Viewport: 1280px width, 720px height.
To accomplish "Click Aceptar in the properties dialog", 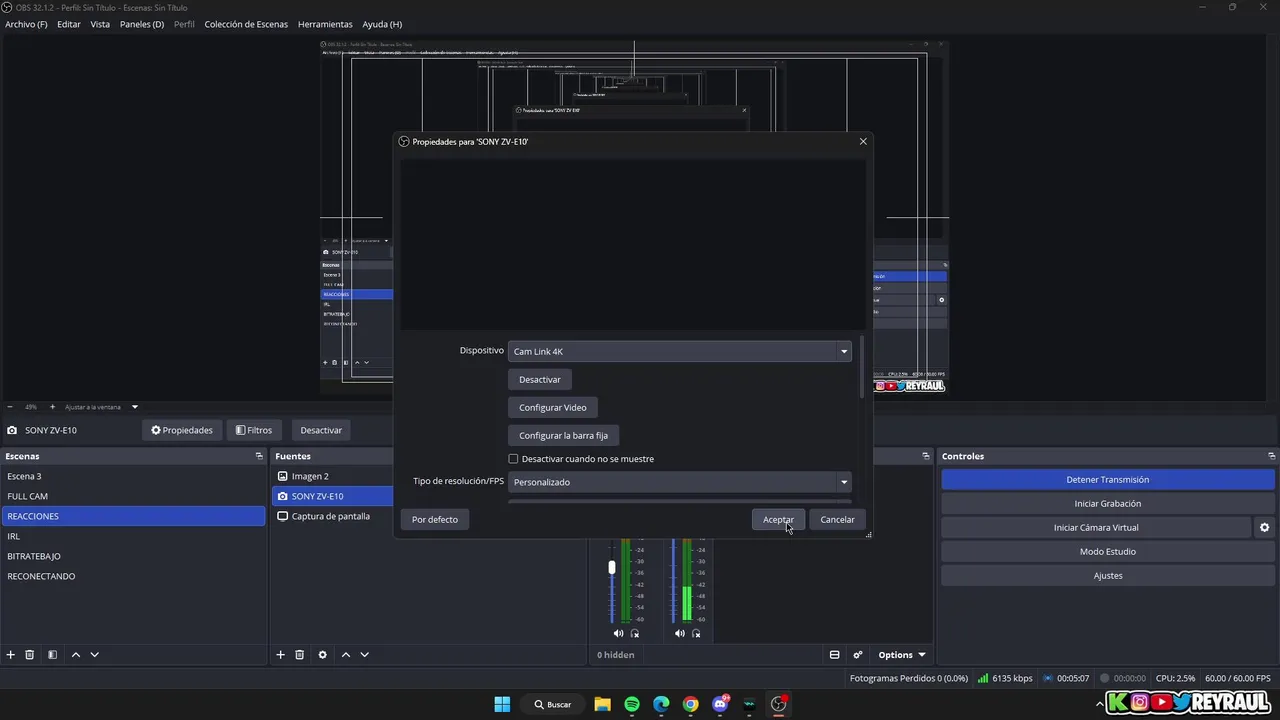I will 778,519.
